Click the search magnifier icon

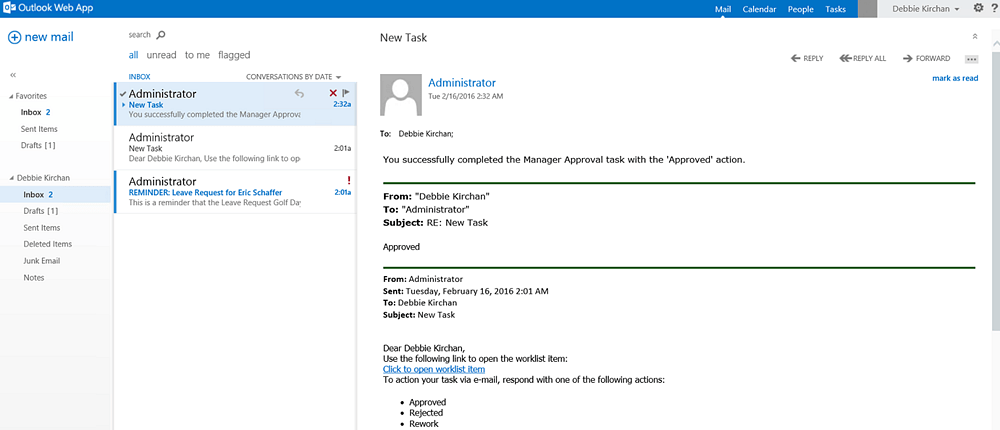click(161, 35)
